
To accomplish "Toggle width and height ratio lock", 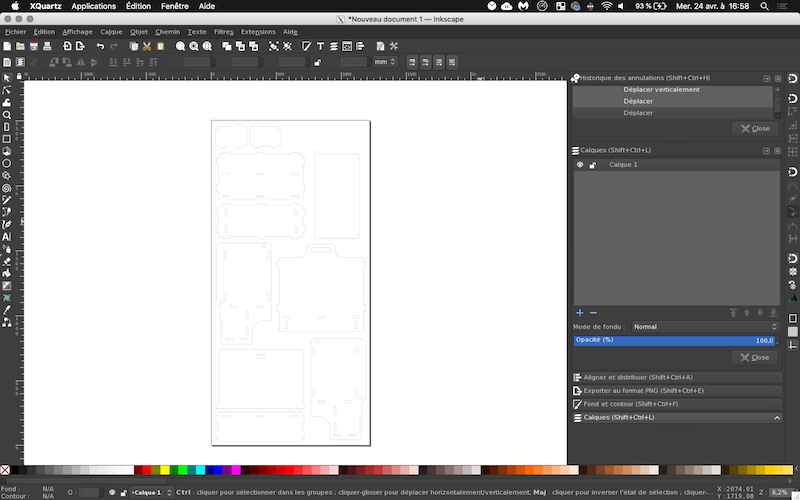I will pyautogui.click(x=317, y=62).
